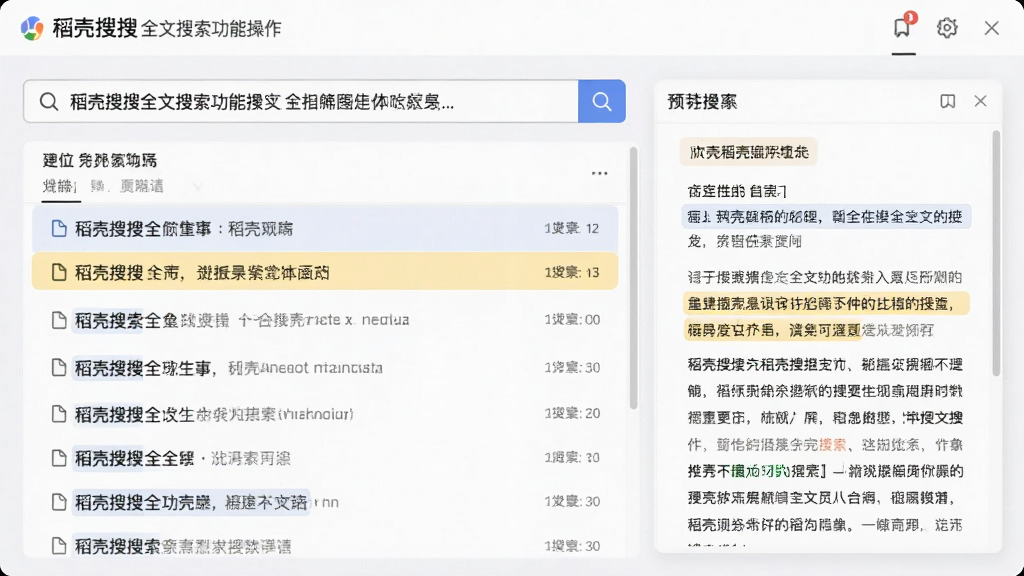Click the count value '00' in results
The width and height of the screenshot is (1024, 576).
(x=592, y=320)
